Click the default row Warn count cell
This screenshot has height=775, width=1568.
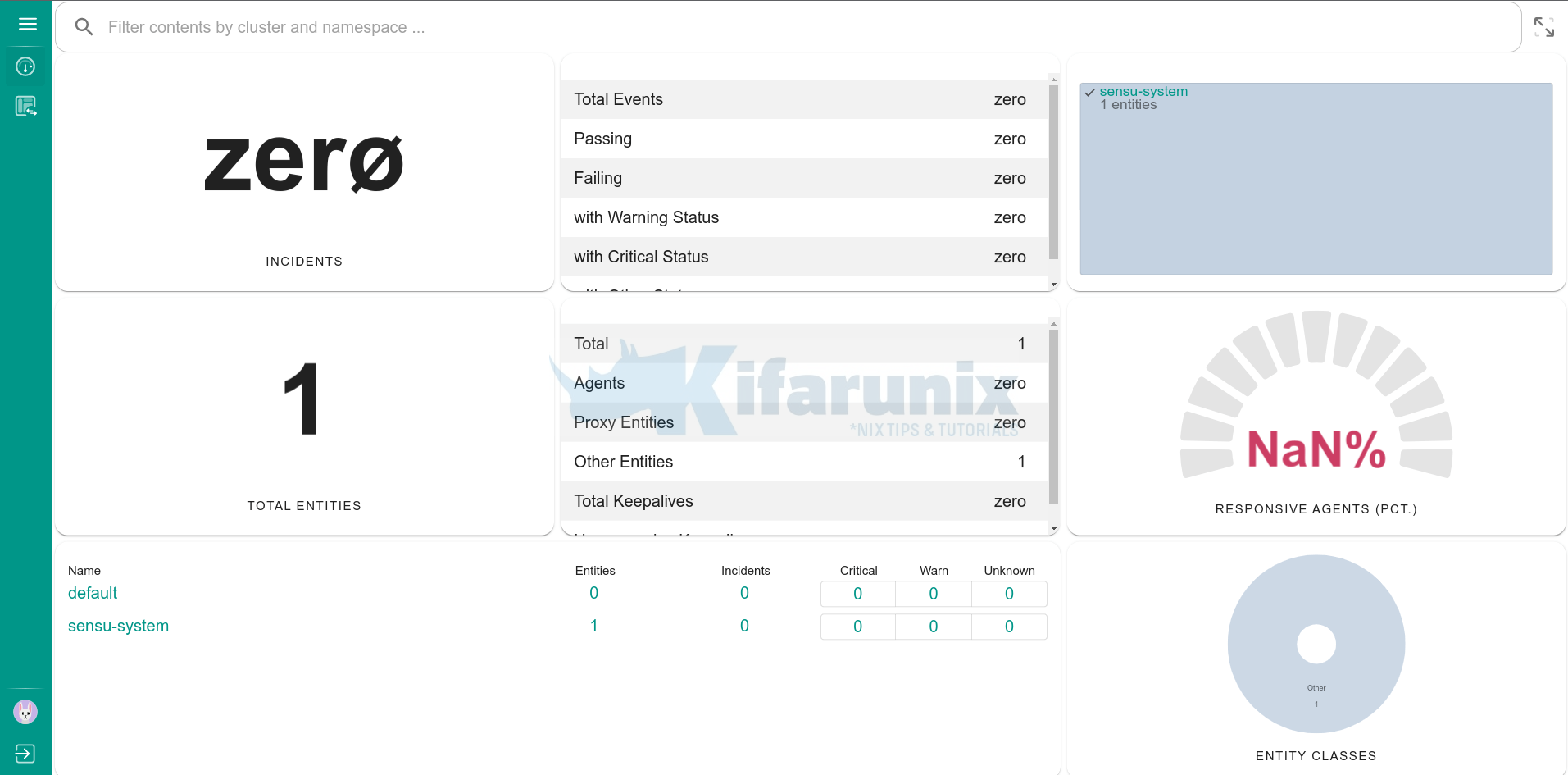(x=934, y=594)
